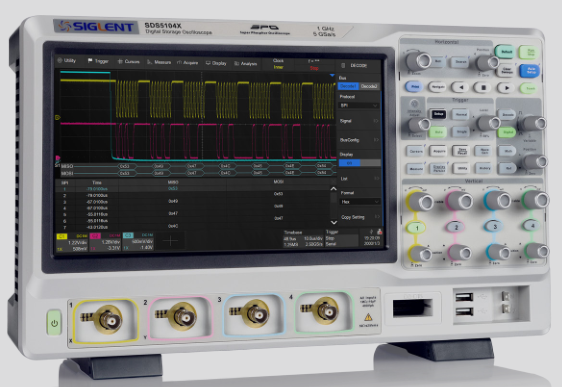Toggle channel 3 blue button

point(495,226)
